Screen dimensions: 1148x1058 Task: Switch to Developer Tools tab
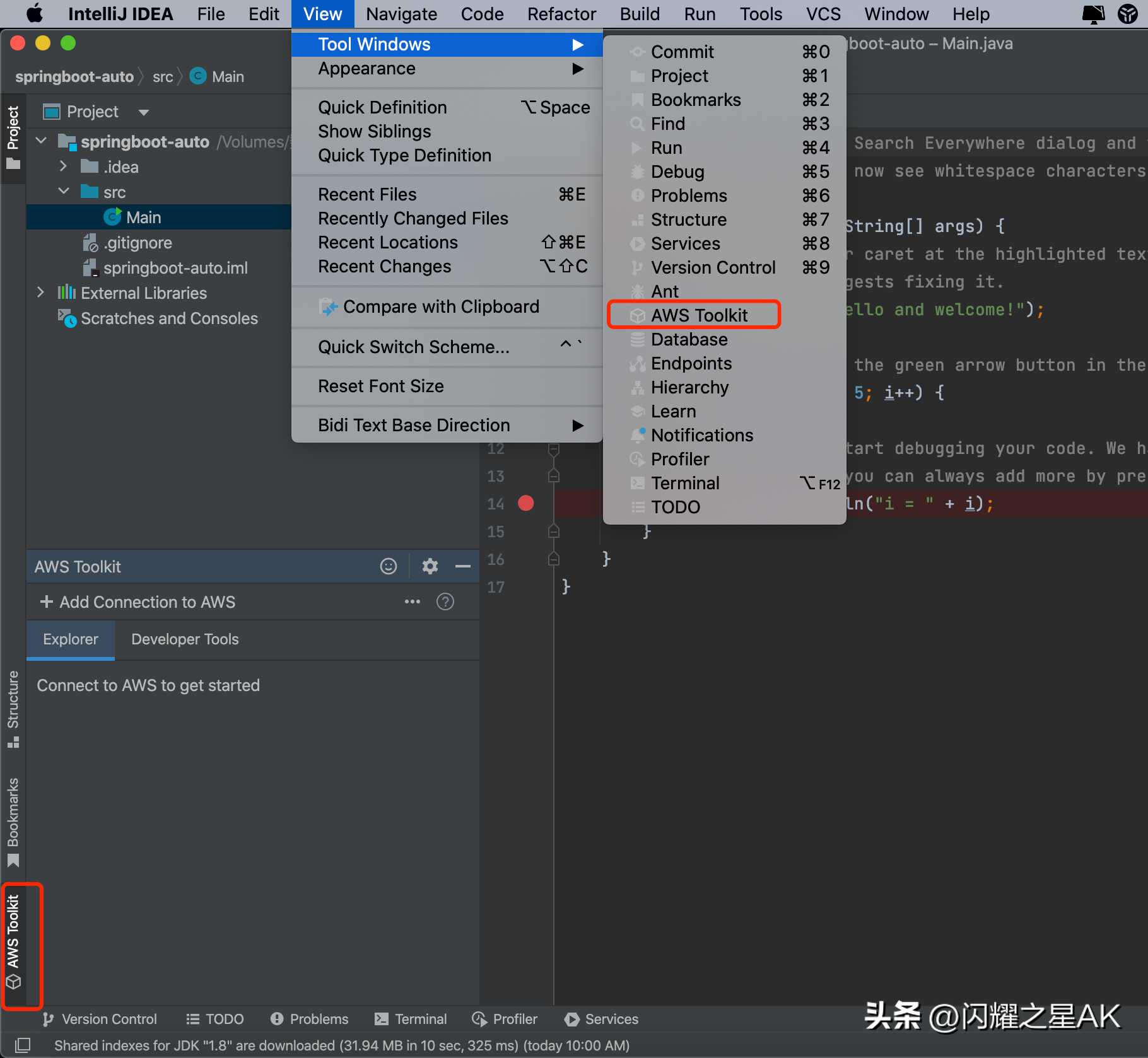[185, 639]
